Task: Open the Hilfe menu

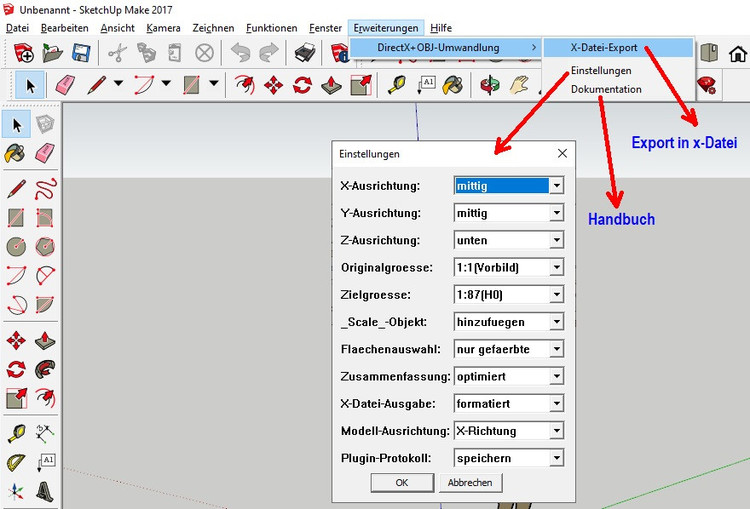Action: coord(441,28)
